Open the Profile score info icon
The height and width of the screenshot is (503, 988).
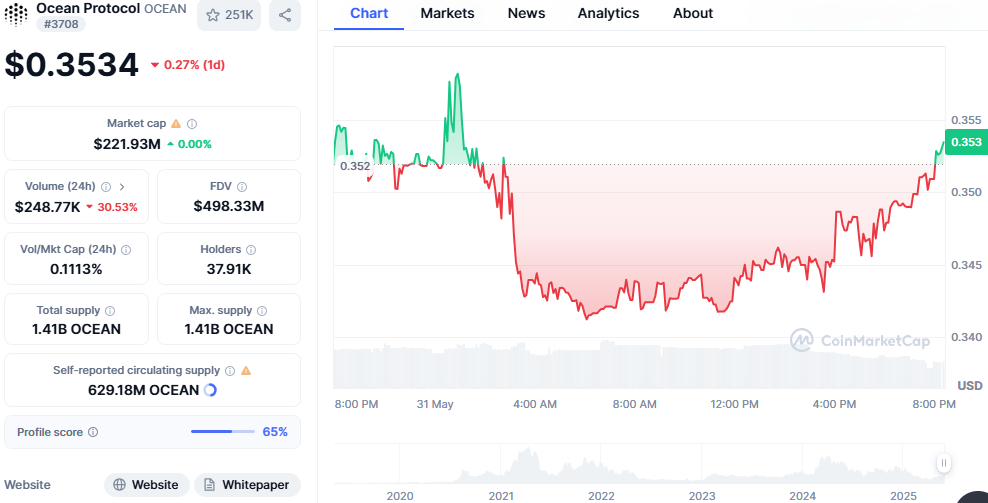point(93,432)
